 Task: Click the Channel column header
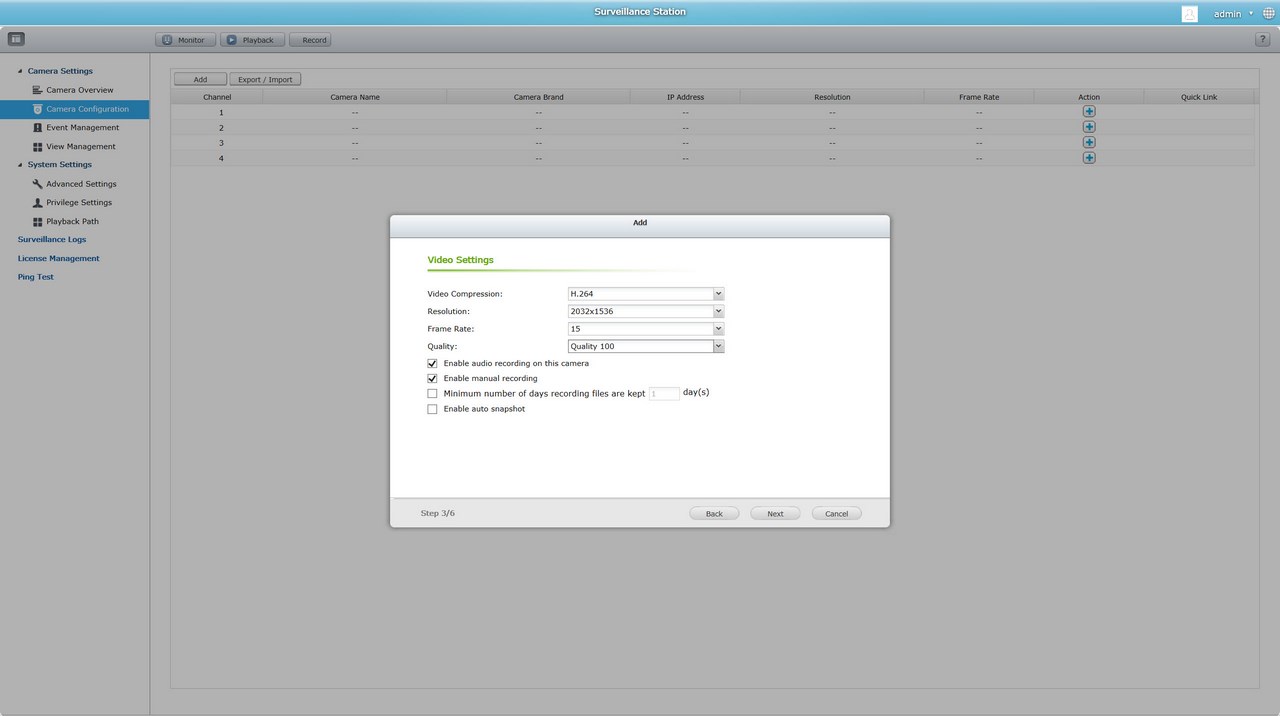(217, 97)
